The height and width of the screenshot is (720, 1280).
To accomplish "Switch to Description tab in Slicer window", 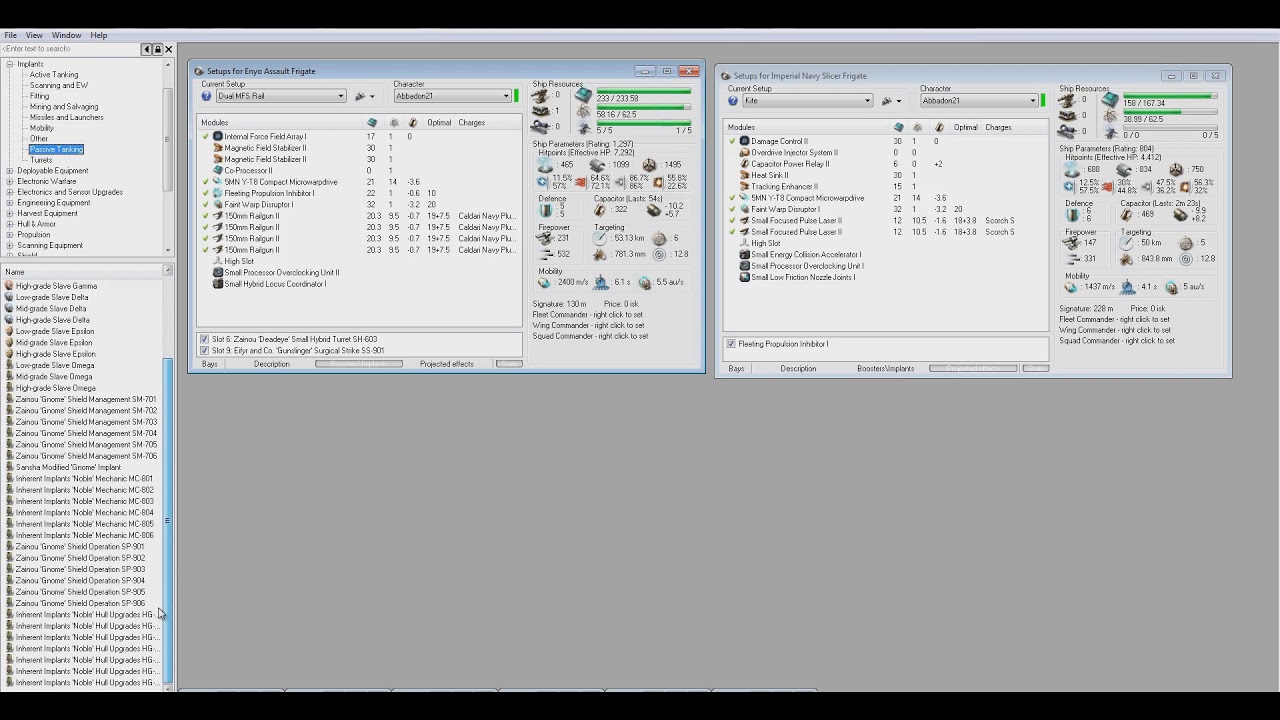I will pyautogui.click(x=798, y=368).
